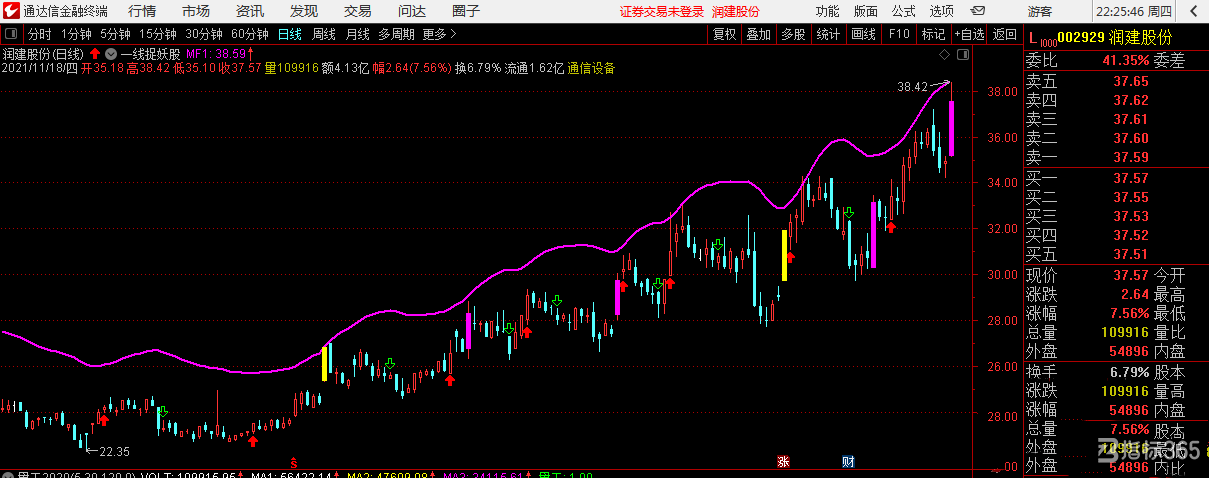Switch to the 分时 period tab

click(39, 34)
